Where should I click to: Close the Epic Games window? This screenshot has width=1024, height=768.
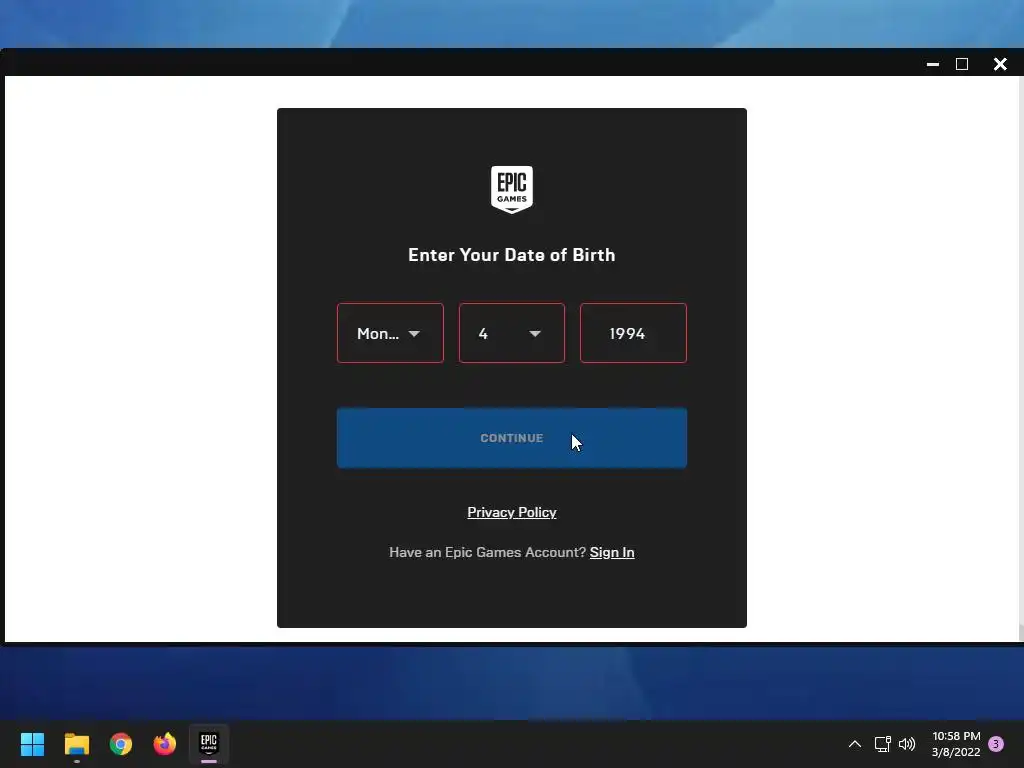pyautogui.click(x=1000, y=64)
